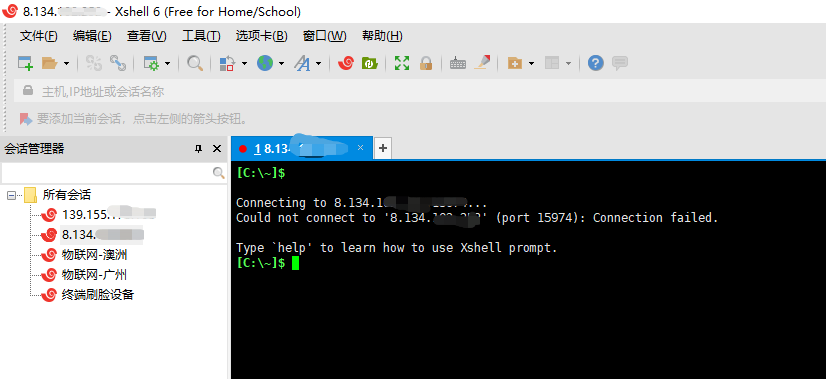This screenshot has width=826, height=379.
Task: Click the globe Encoding icon
Action: tap(265, 64)
